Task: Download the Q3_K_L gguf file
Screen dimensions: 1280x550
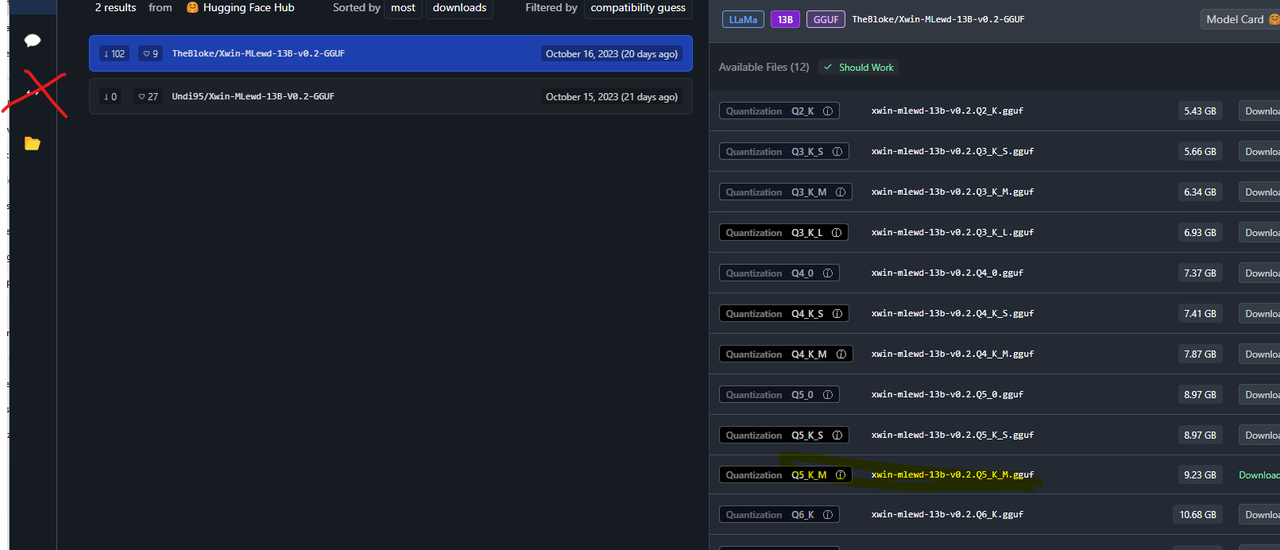Action: pyautogui.click(x=1260, y=233)
